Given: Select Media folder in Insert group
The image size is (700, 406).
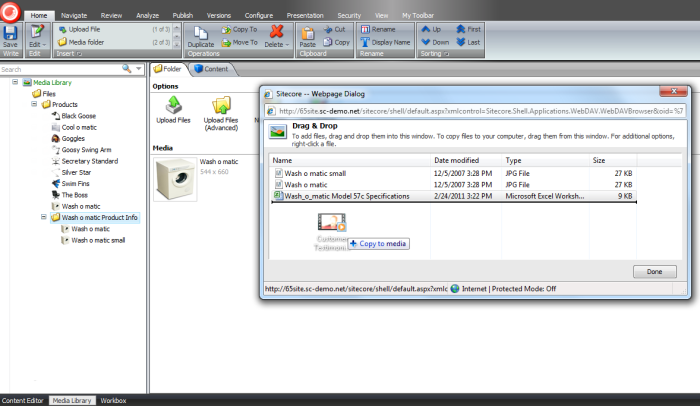Looking at the screenshot, I should coord(81,42).
